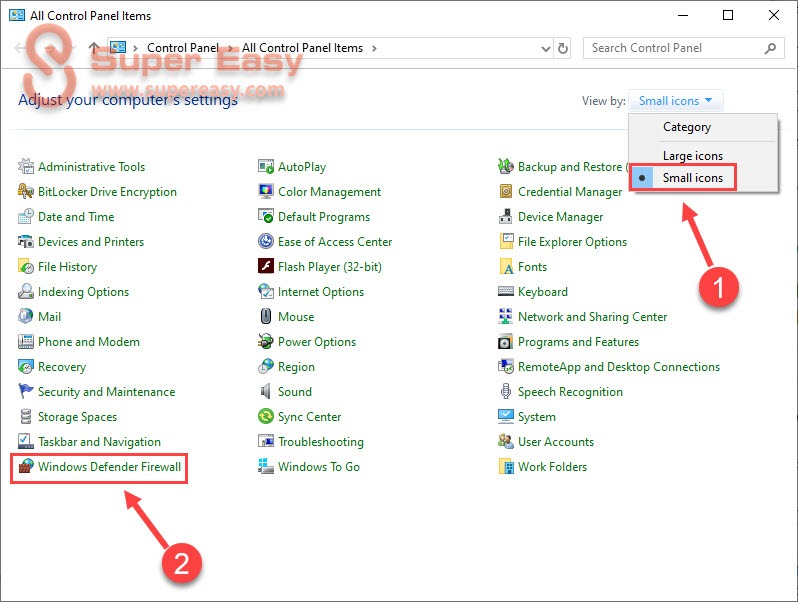
Task: Open the Troubleshooting link
Action: [321, 442]
